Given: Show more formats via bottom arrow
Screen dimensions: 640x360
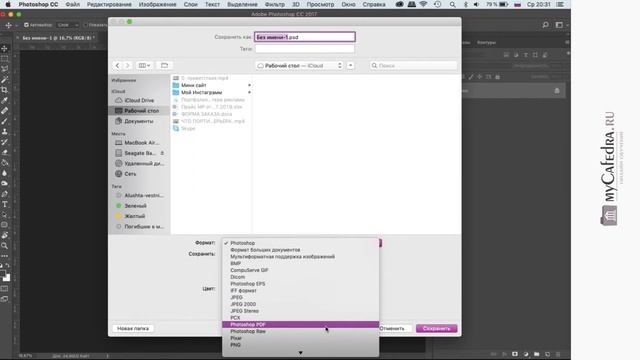Looking at the screenshot, I should 300,353.
